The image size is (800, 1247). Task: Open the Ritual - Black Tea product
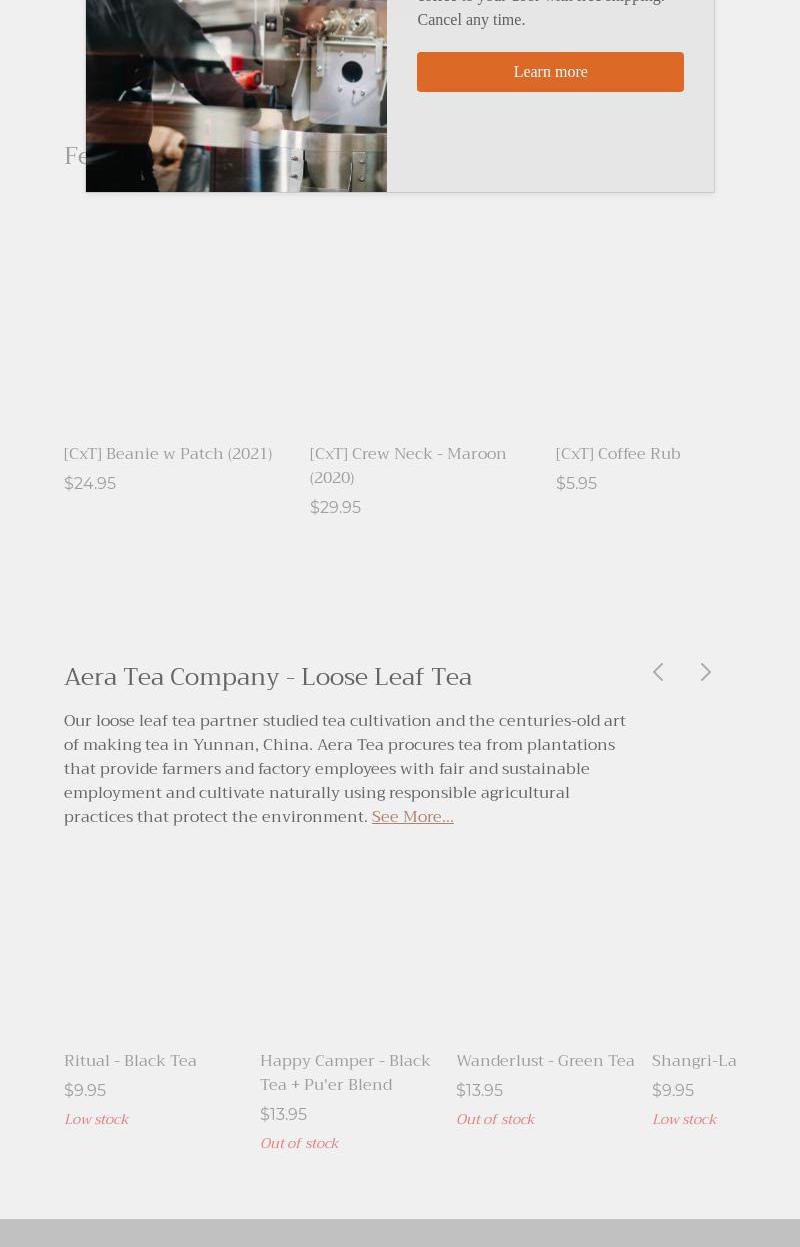point(130,1061)
